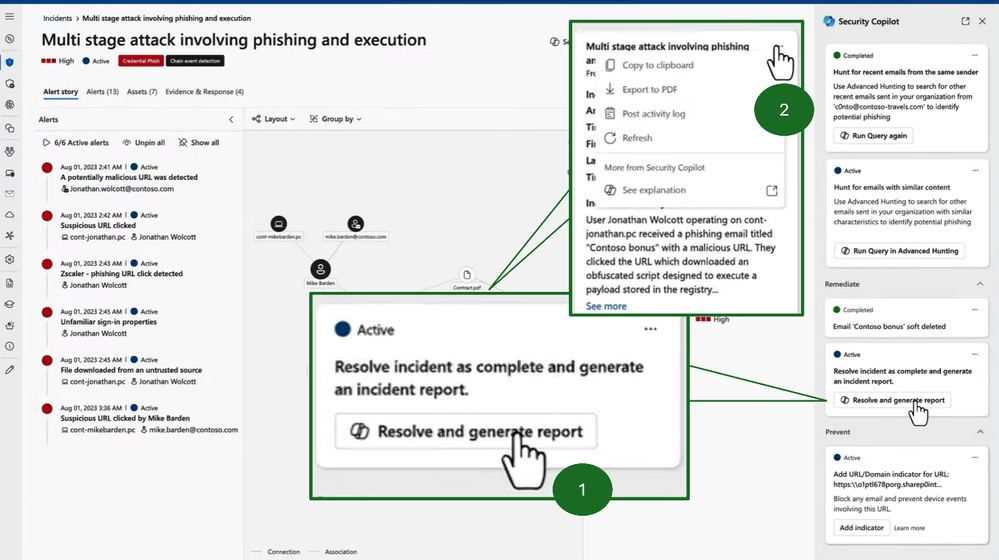
Task: Select the Mike Barden user node
Action: (320, 269)
